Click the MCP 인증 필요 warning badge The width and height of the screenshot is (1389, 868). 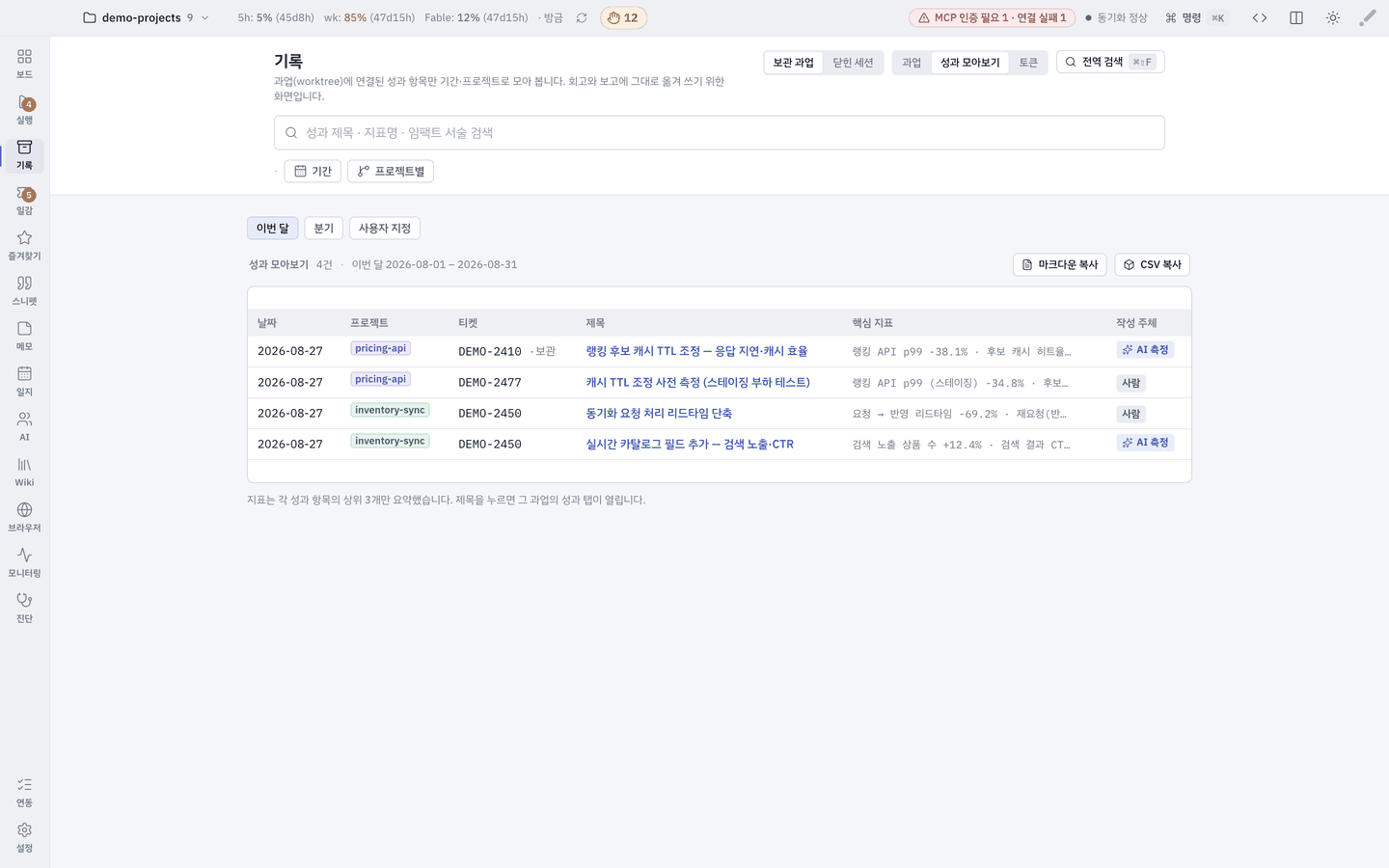tap(992, 17)
